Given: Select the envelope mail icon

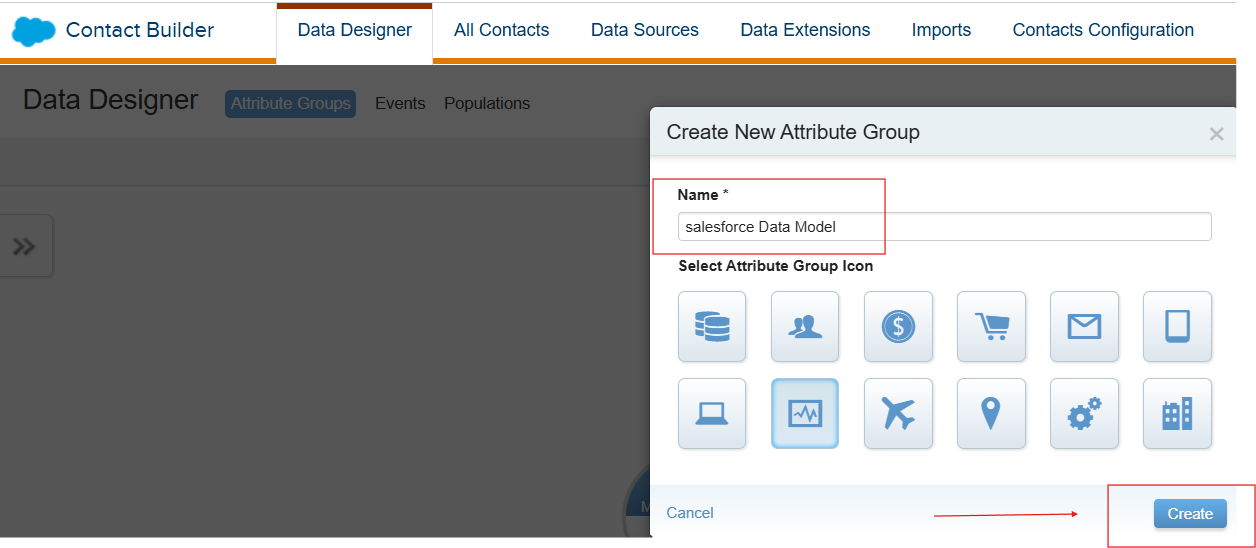Looking at the screenshot, I should 1084,326.
